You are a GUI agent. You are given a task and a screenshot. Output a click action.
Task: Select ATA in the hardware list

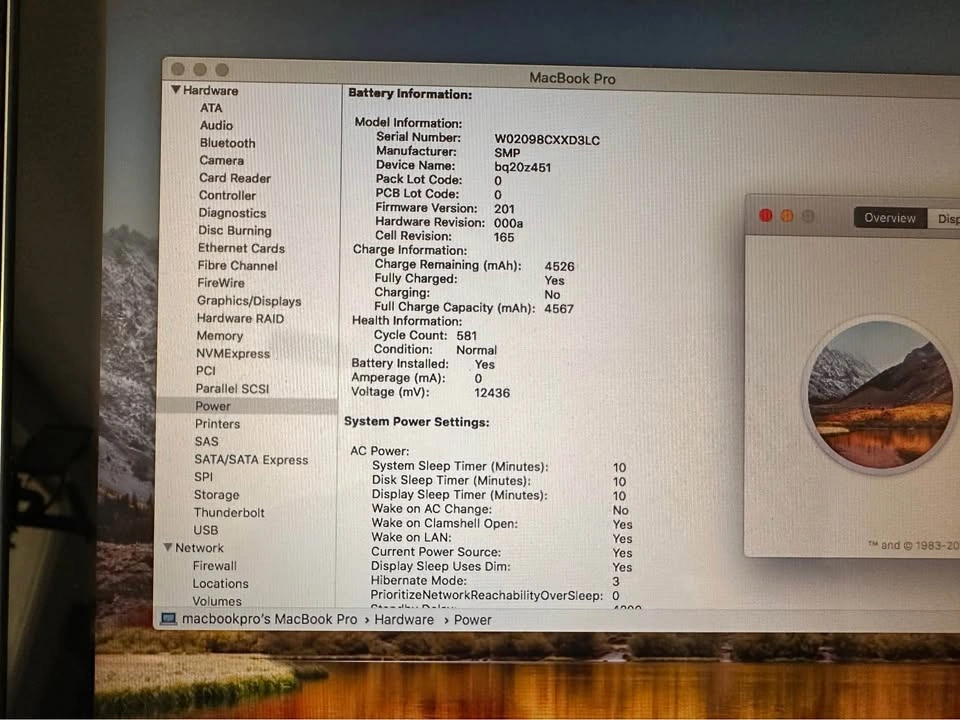point(211,108)
